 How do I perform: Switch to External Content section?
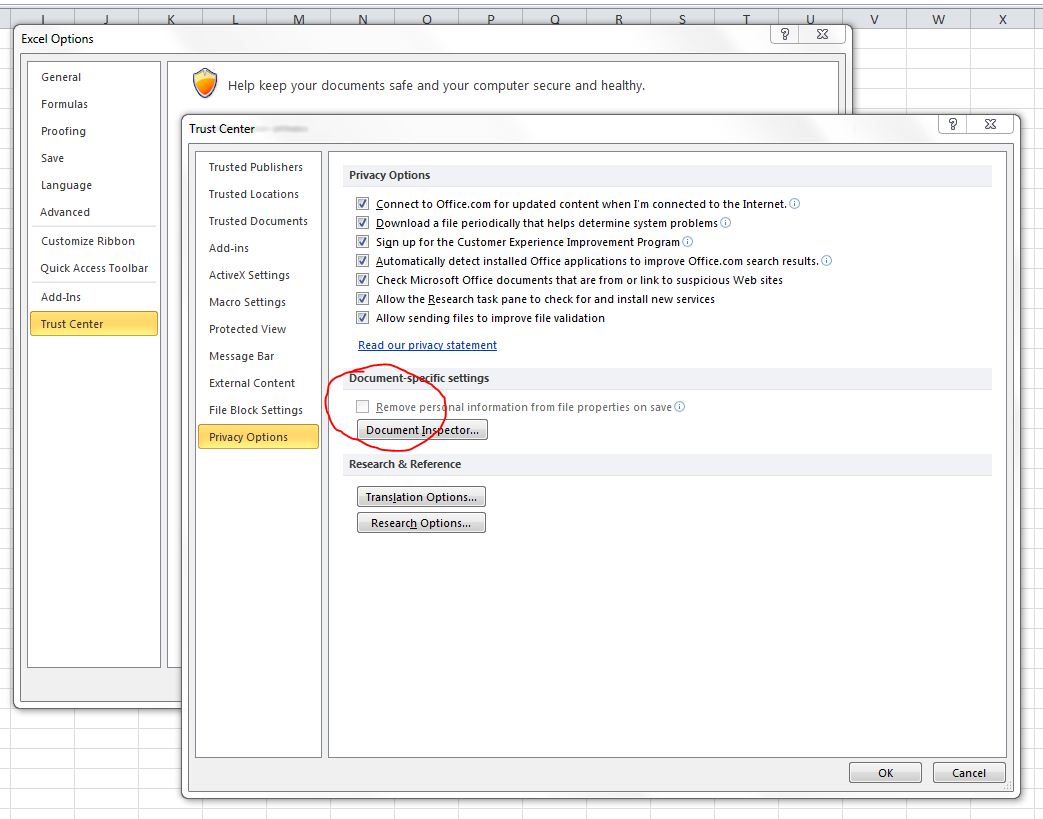coord(251,383)
